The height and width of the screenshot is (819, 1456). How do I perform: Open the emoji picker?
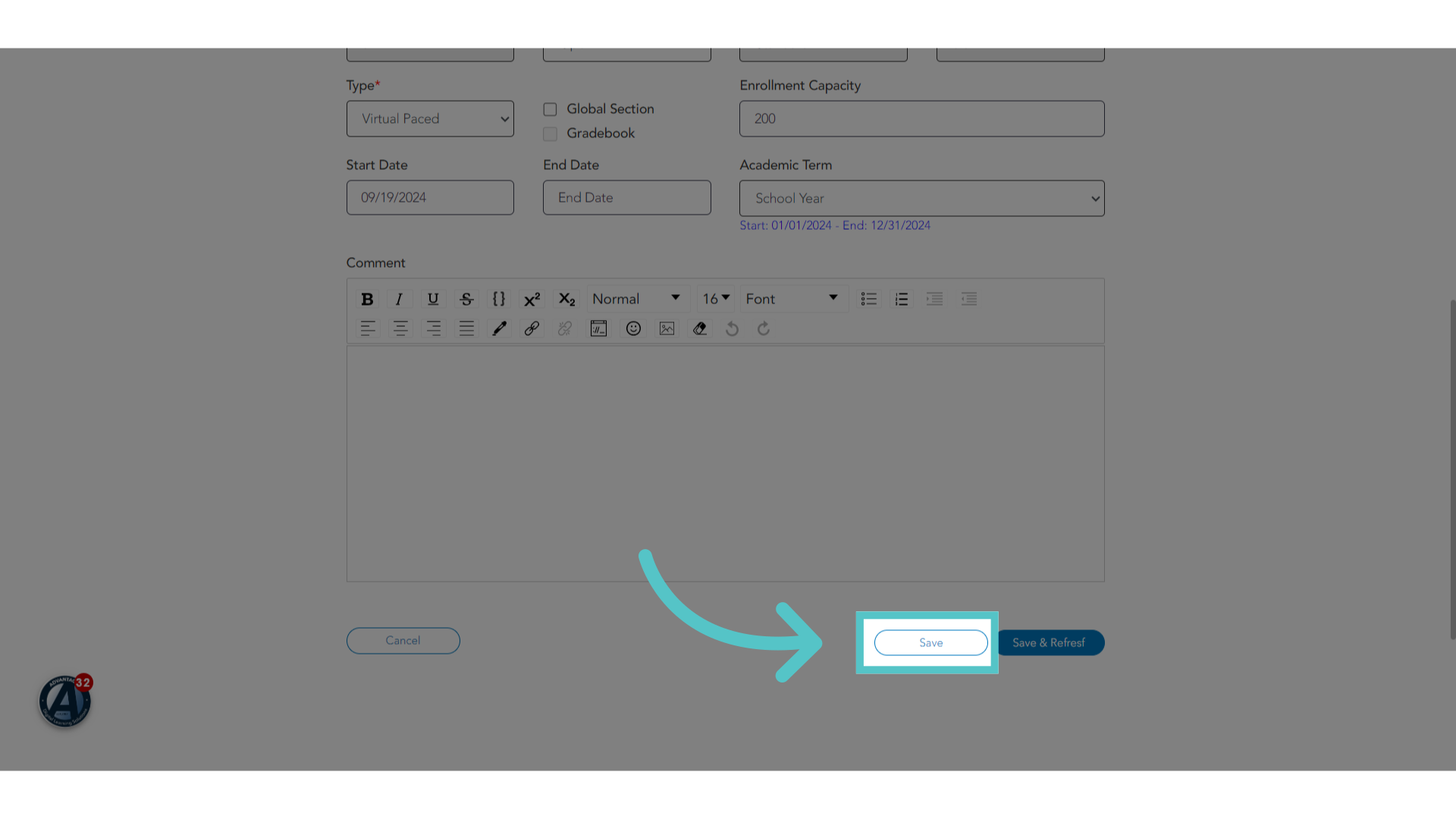pyautogui.click(x=633, y=328)
